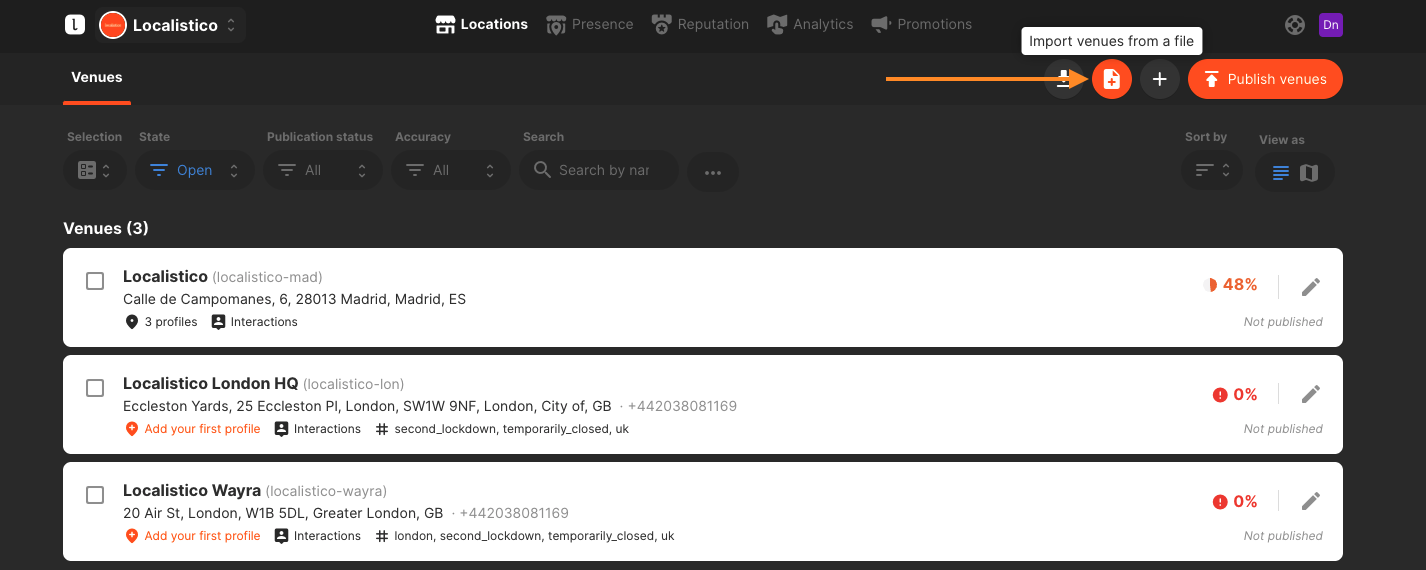The height and width of the screenshot is (570, 1426).
Task: Select the Venues sub-tab
Action: click(97, 78)
